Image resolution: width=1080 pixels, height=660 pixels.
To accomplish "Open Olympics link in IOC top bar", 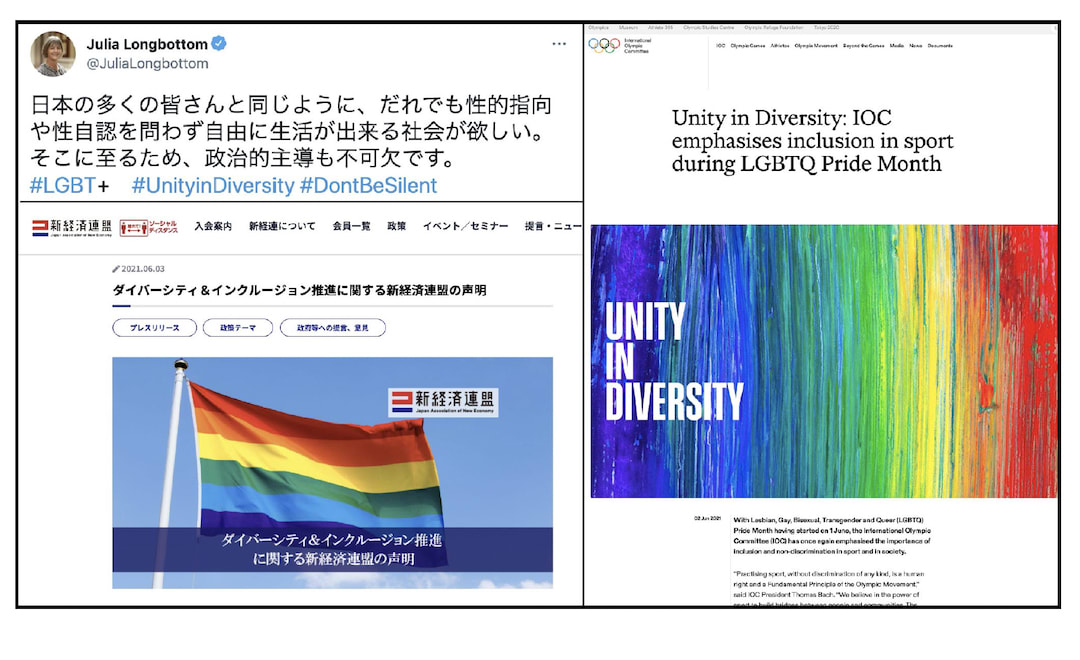I will click(x=599, y=28).
